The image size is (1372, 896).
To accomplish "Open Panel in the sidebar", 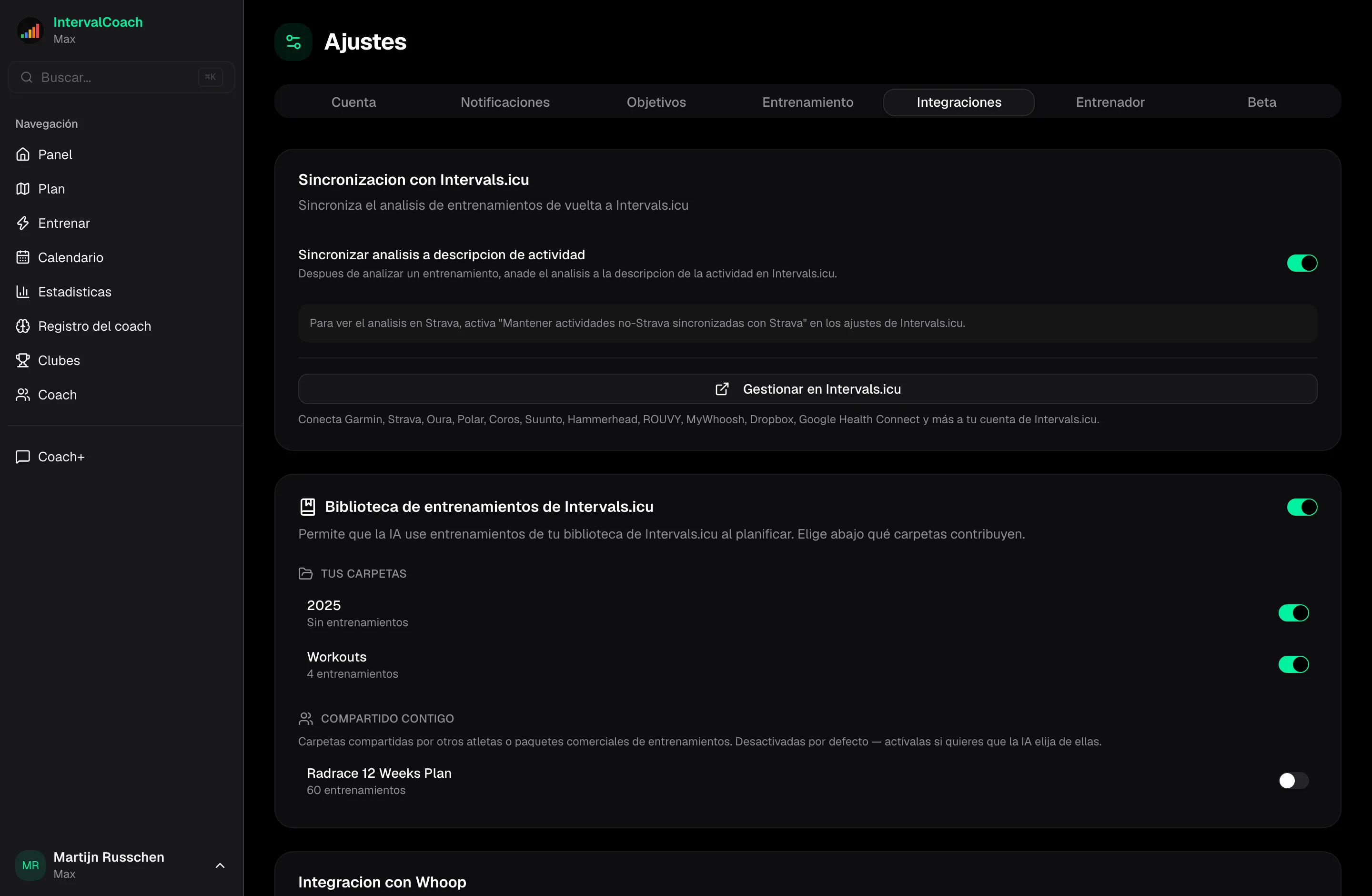I will pos(121,154).
